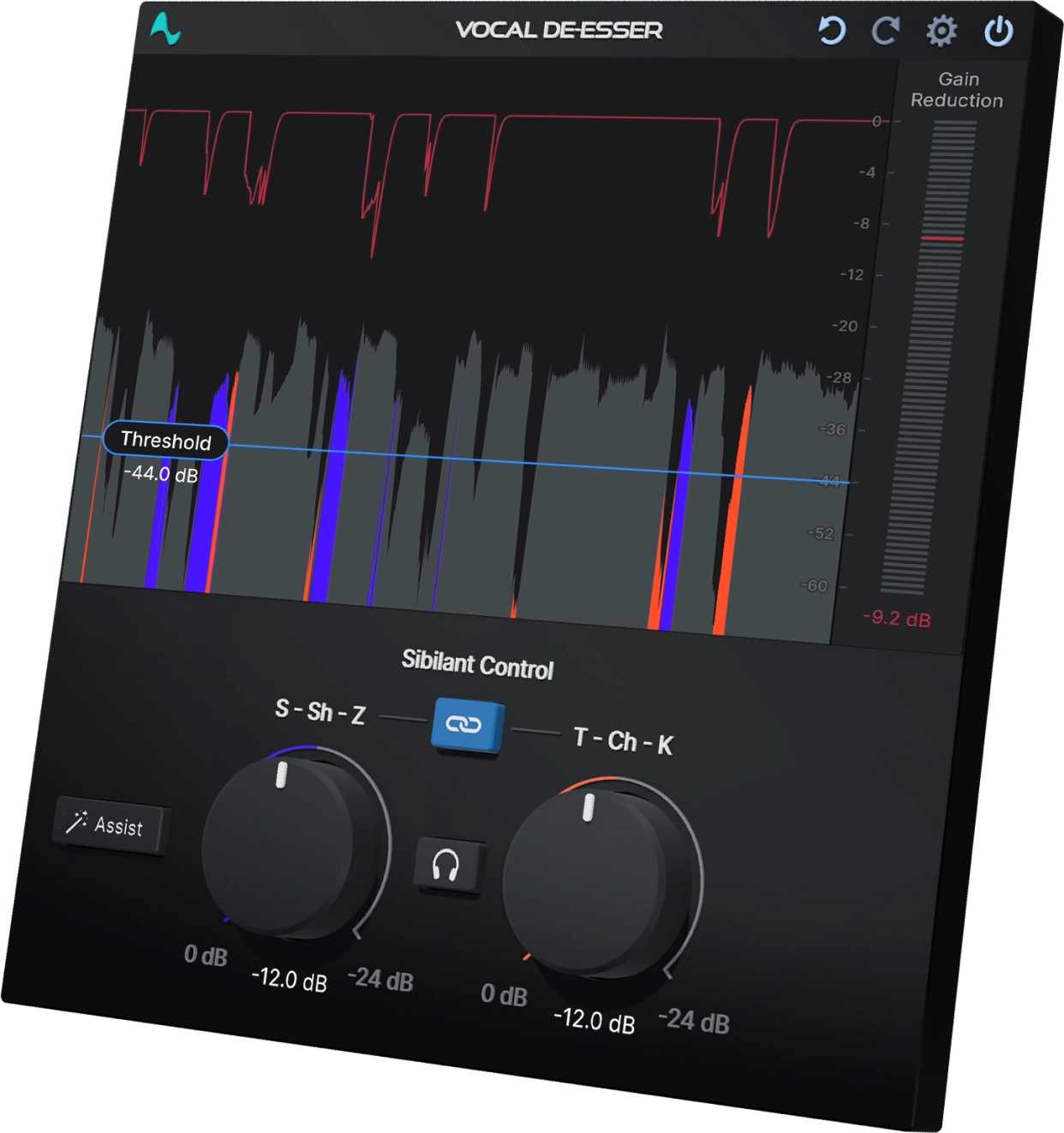Image resolution: width=1064 pixels, height=1133 pixels.
Task: Click the T - Ch - K label
Action: [623, 741]
